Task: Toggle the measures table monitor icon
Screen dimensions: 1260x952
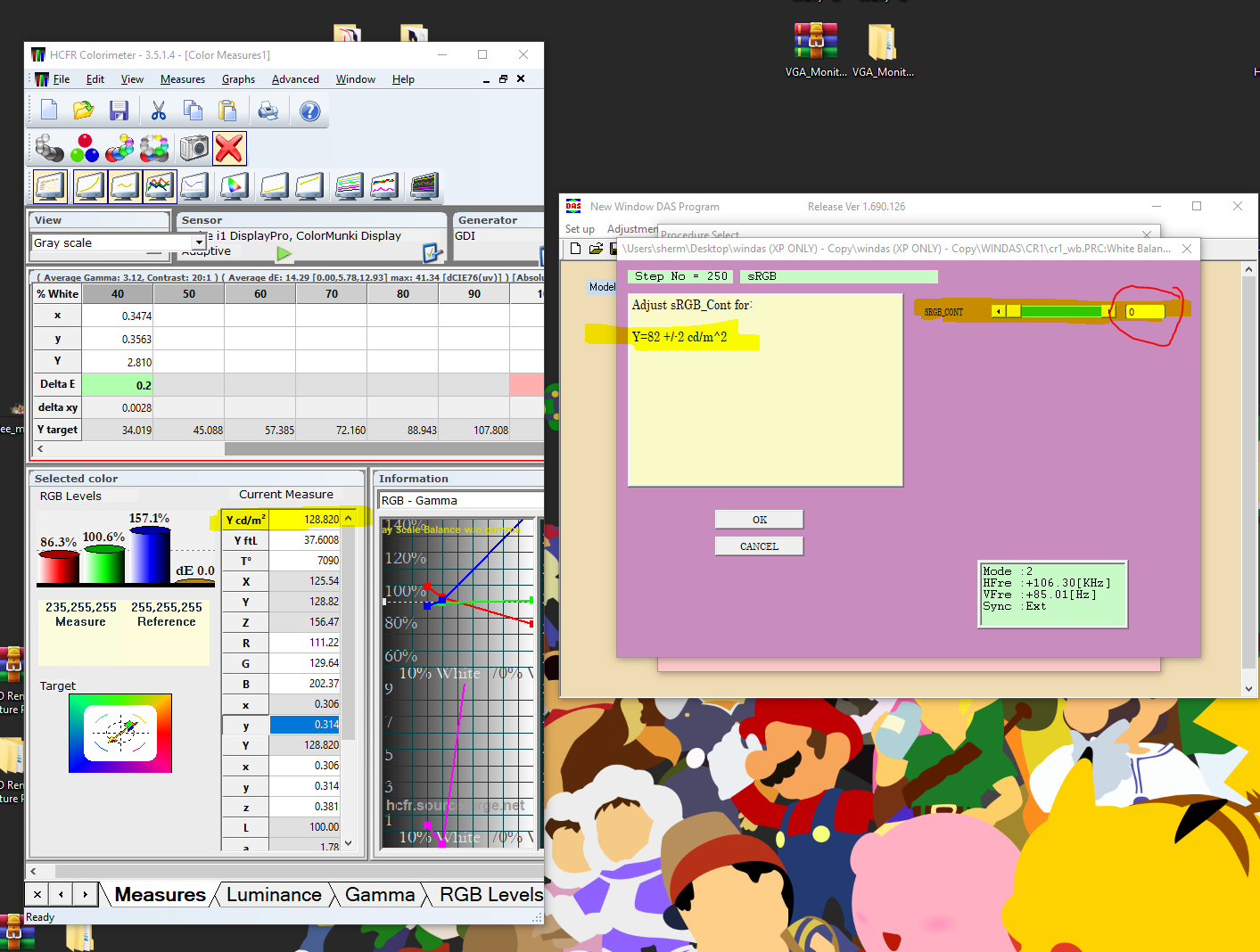Action: tap(50, 186)
